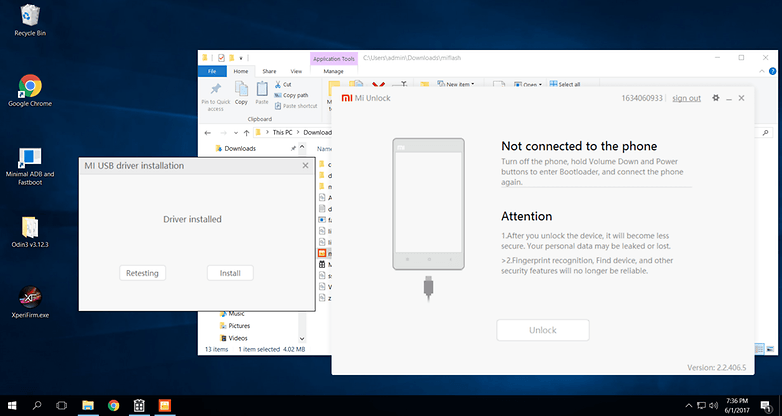Click the Name column header in Explorer
This screenshot has height=416, width=782.
tap(325, 149)
